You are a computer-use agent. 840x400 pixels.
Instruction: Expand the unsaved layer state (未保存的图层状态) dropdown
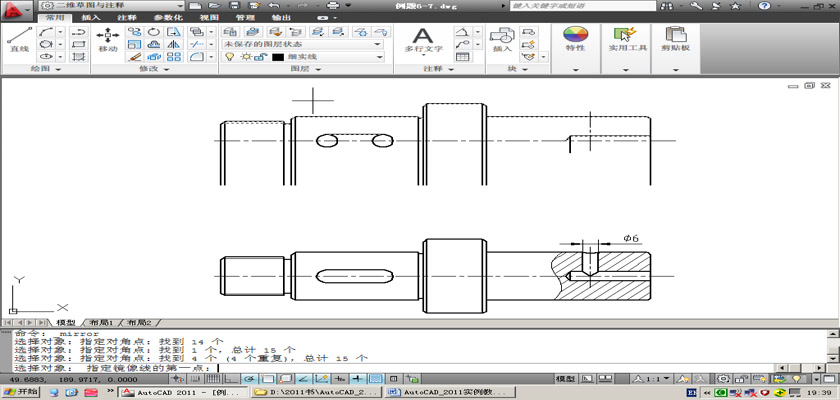378,44
